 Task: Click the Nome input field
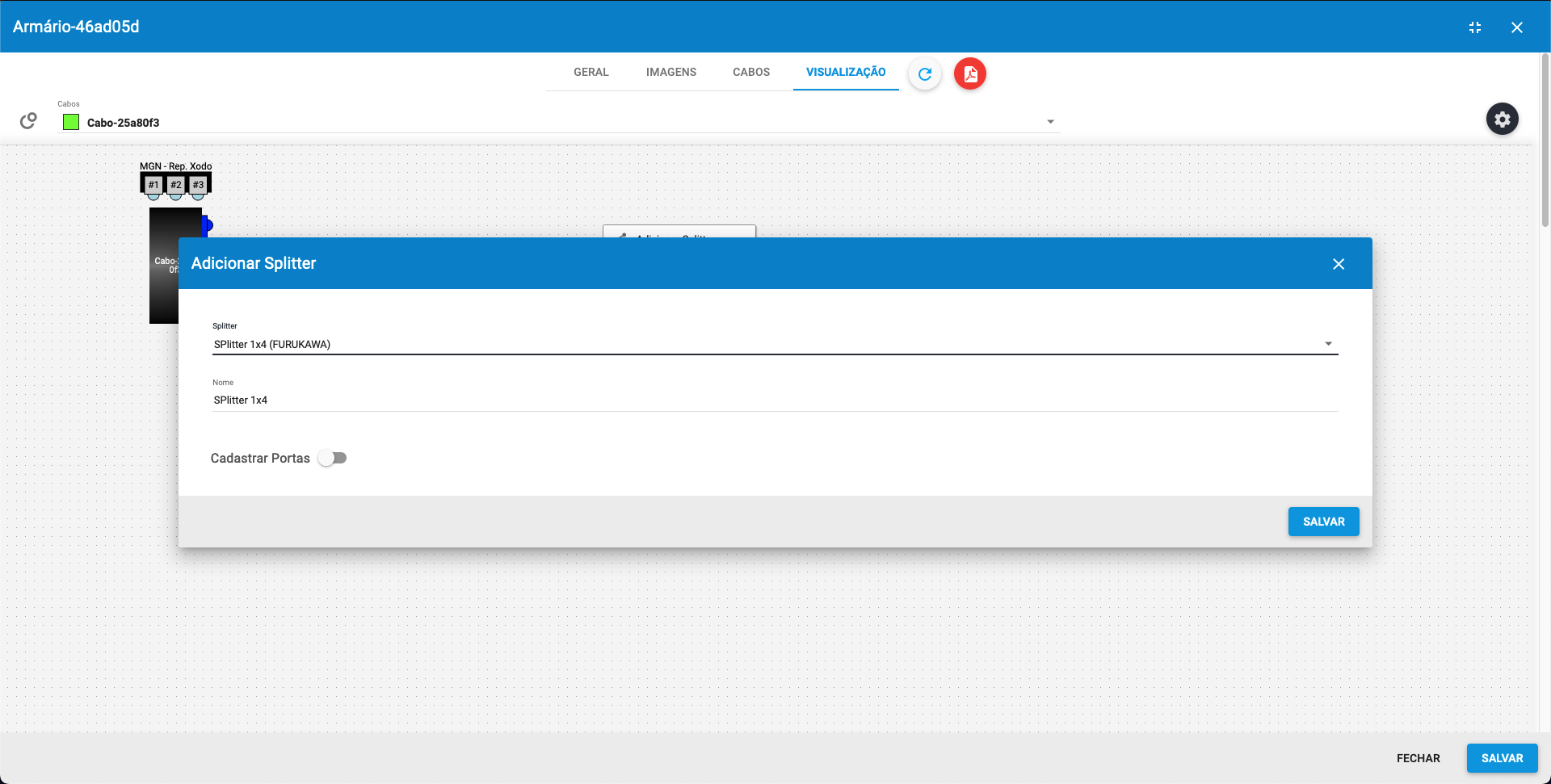pyautogui.click(x=565, y=400)
